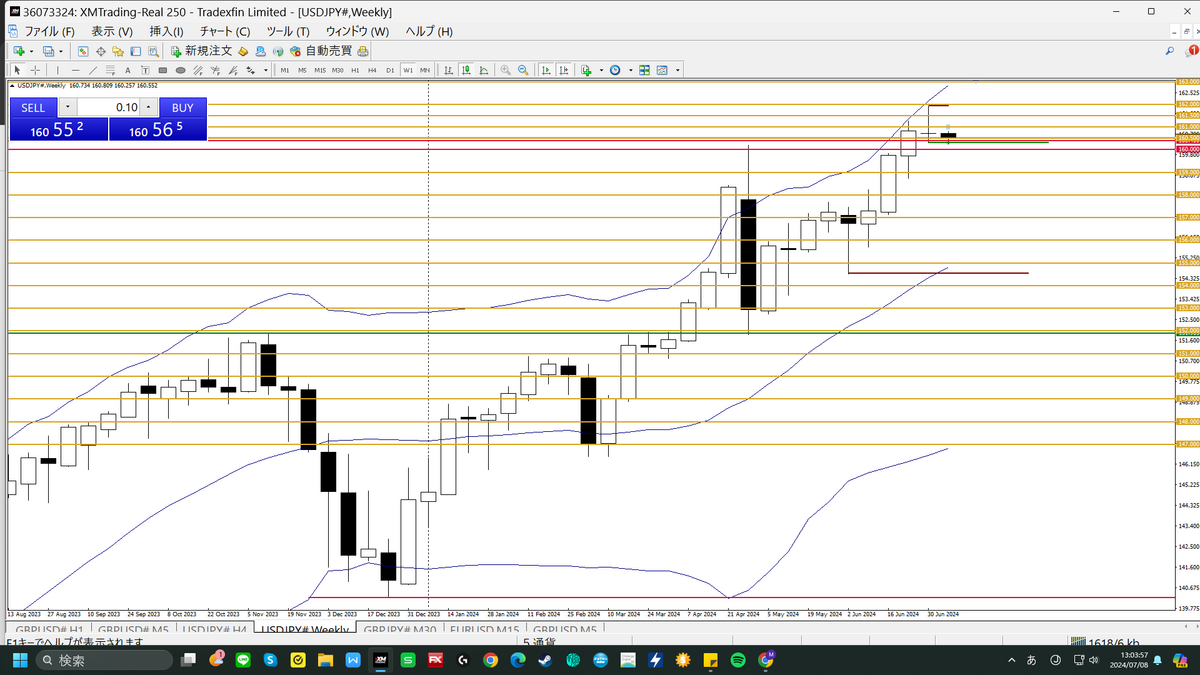Toggle chart shift from right edge
Image resolution: width=1200 pixels, height=675 pixels.
563,70
